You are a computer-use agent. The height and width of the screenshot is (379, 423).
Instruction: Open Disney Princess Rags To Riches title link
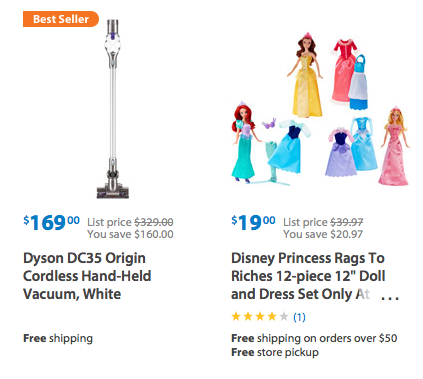click(x=308, y=276)
